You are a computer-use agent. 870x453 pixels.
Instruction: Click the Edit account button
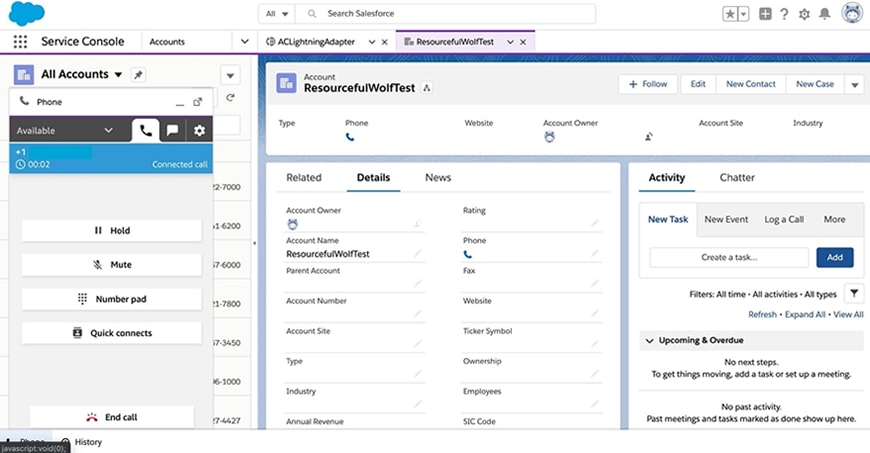698,84
